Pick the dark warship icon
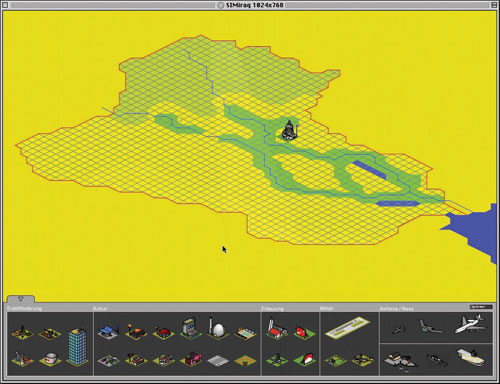This screenshot has width=500, height=384. [x=437, y=360]
